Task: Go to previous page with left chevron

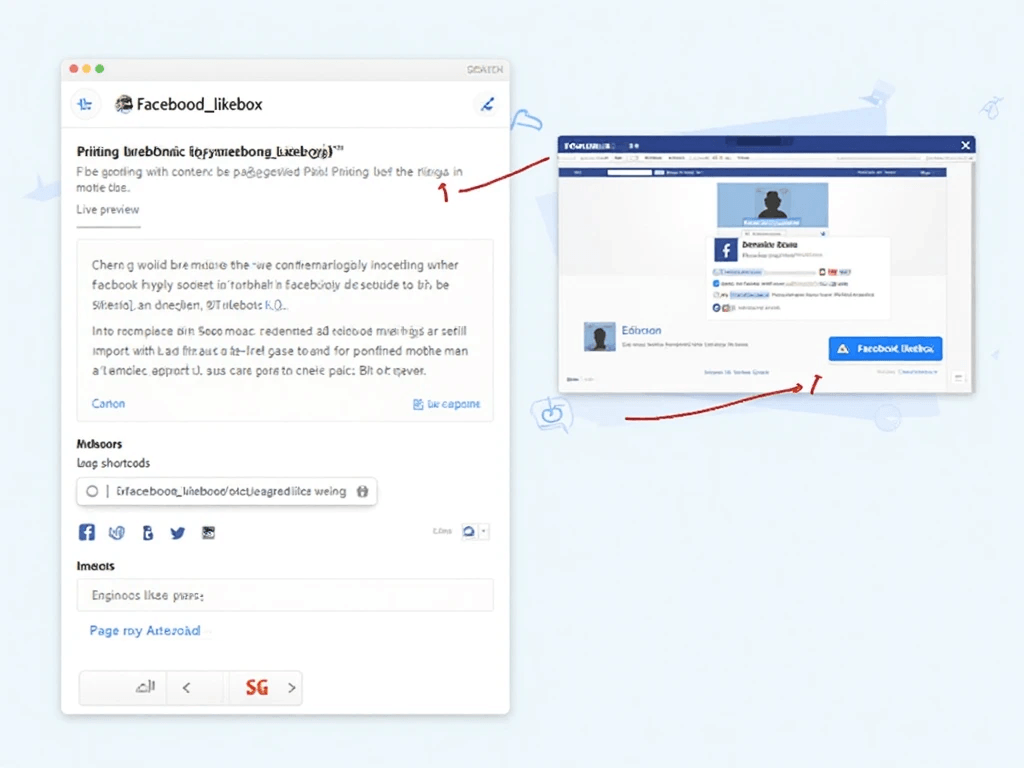Action: [187, 688]
